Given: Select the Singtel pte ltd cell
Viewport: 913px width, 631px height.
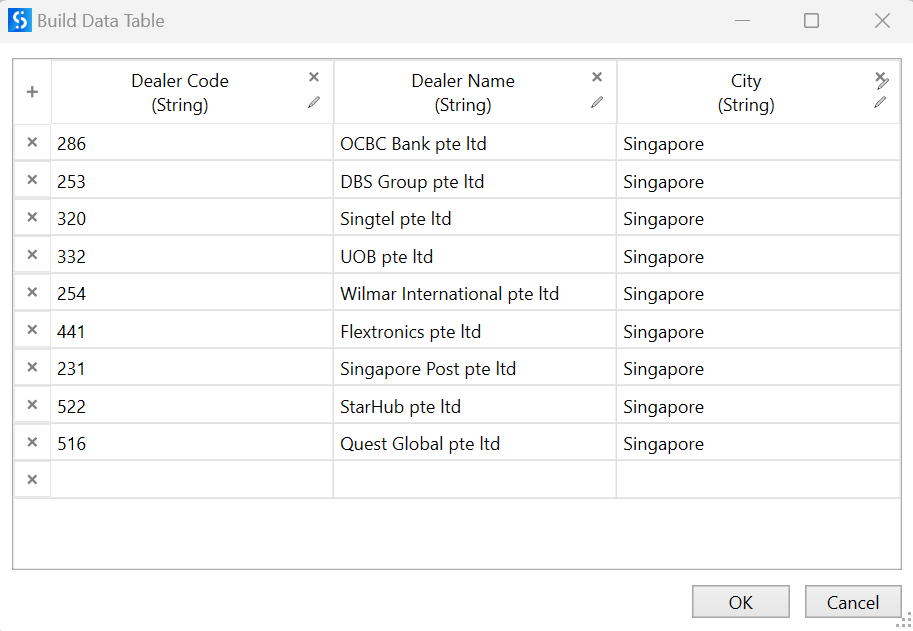Looking at the screenshot, I should click(x=475, y=218).
